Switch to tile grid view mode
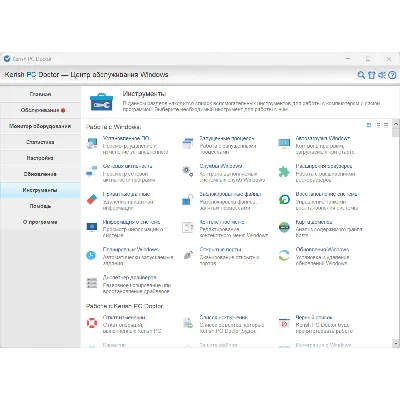Screen dimensions: 400x400 (x=369, y=125)
